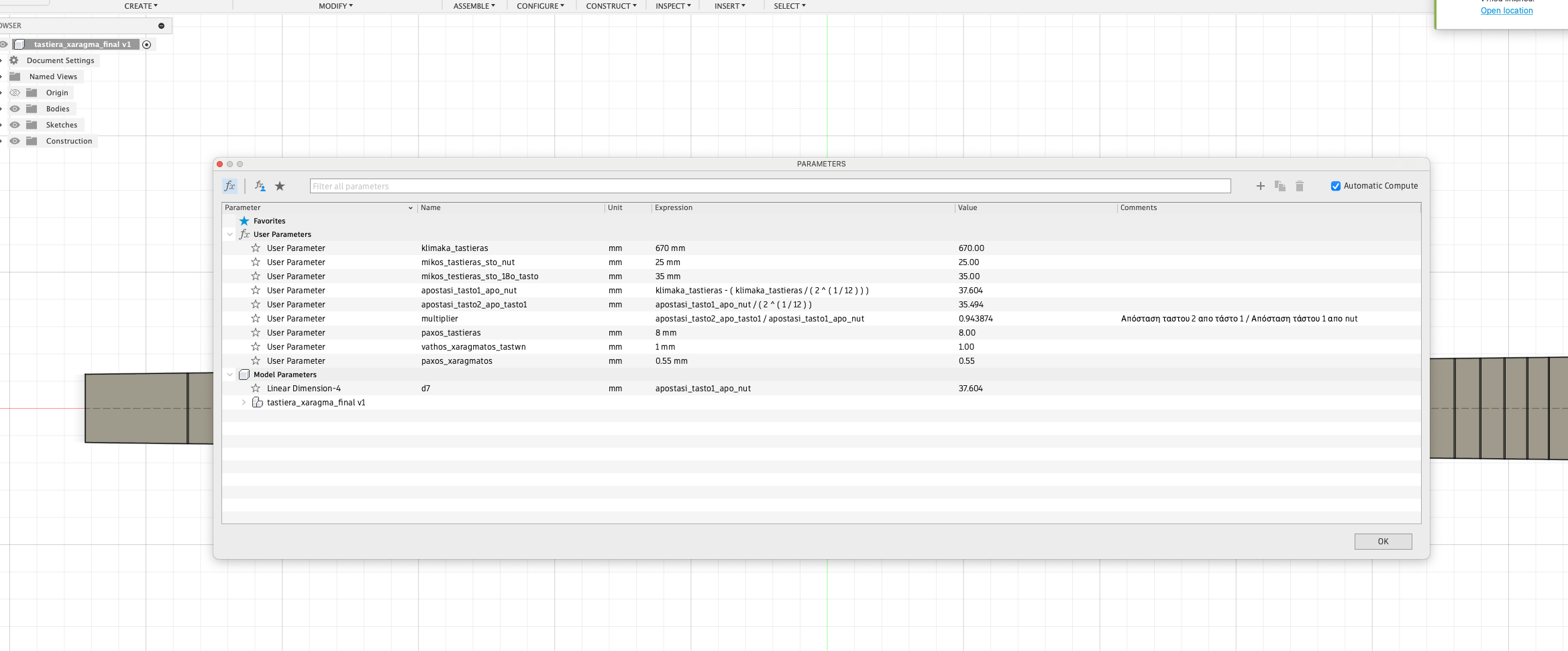This screenshot has height=651, width=1568.
Task: Favorite the klimaka_tastieras parameter star
Action: [256, 248]
